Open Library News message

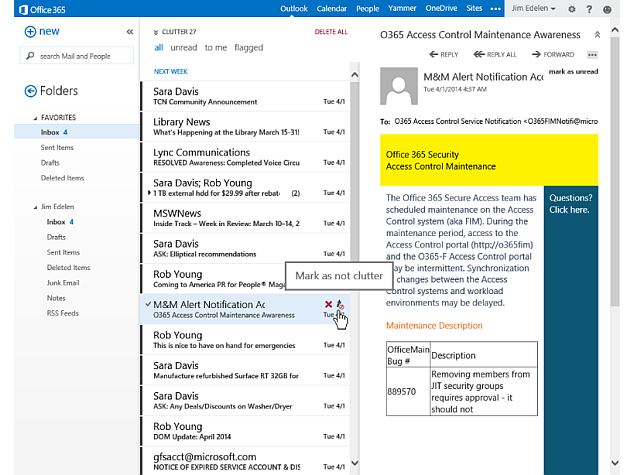pos(245,126)
